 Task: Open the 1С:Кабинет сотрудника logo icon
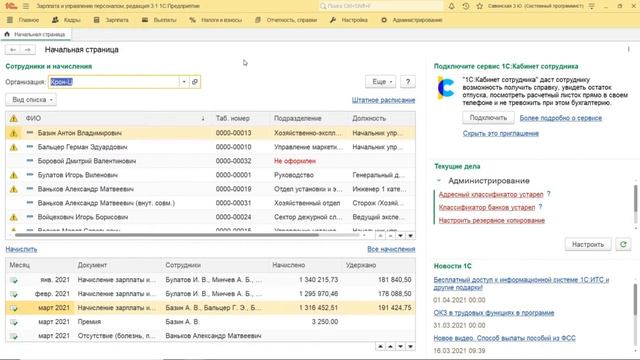click(x=445, y=88)
